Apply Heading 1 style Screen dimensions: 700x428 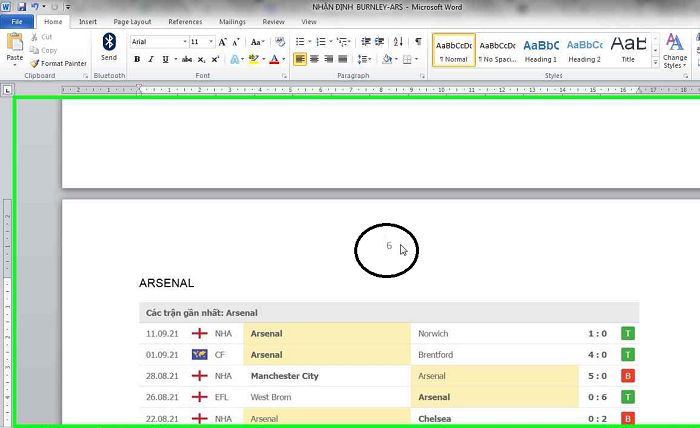541,50
